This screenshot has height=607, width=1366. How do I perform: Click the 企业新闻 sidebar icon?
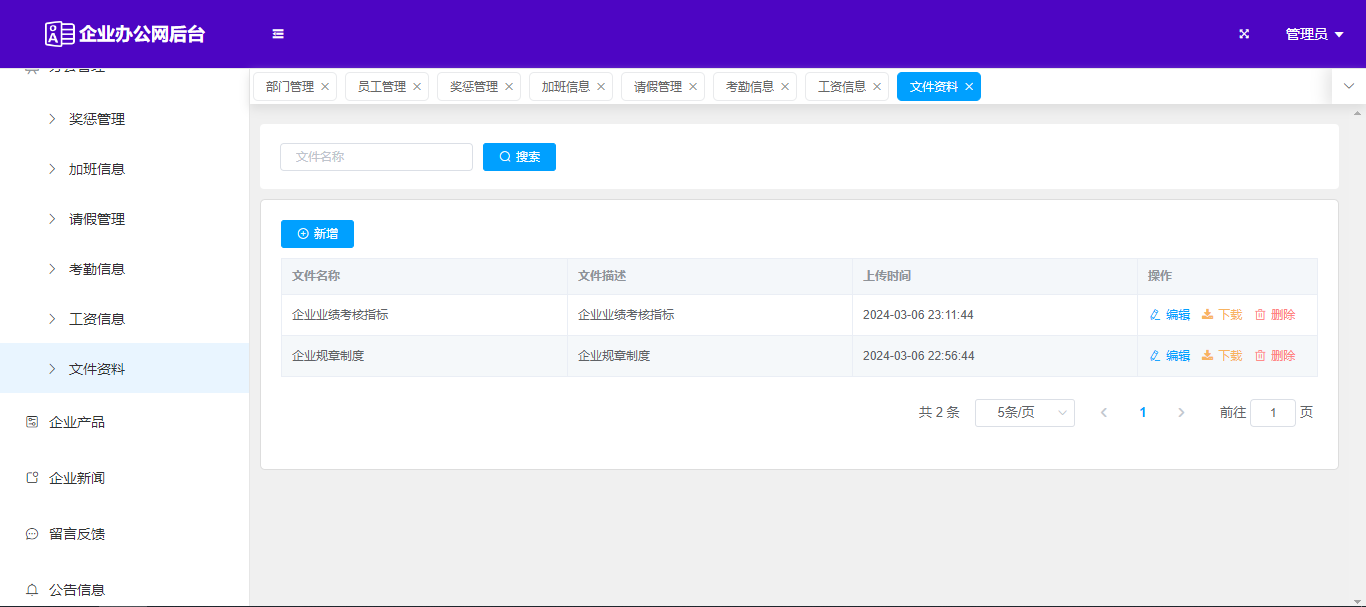tap(32, 478)
